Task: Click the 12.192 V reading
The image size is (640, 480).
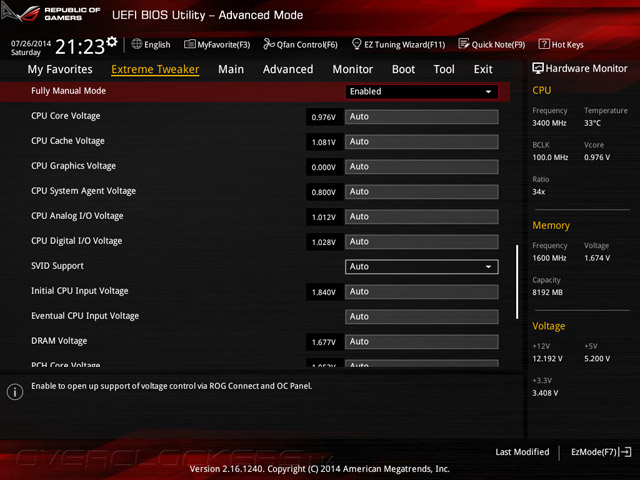Action: coord(547,359)
